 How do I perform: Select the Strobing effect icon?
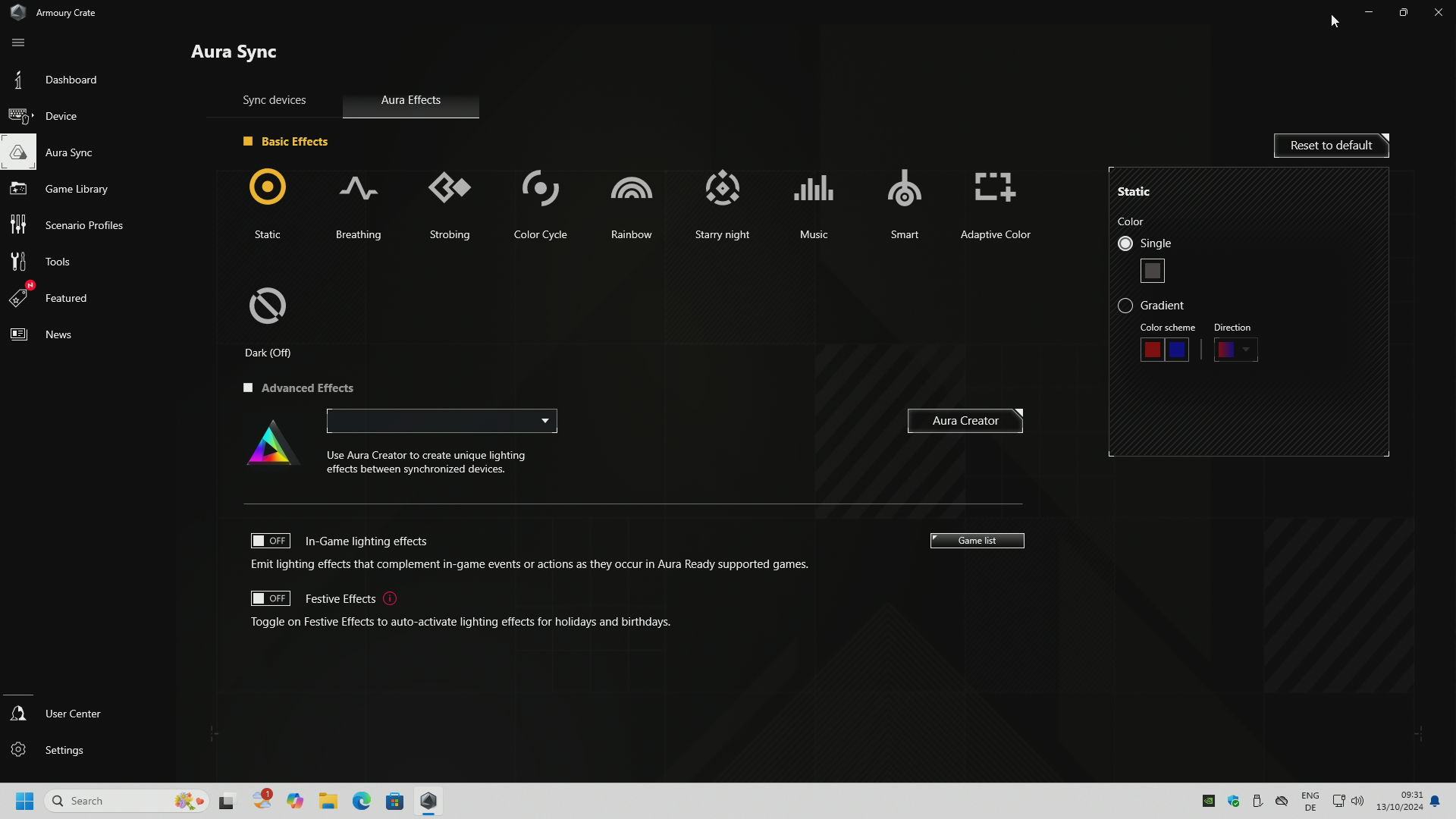tap(449, 187)
